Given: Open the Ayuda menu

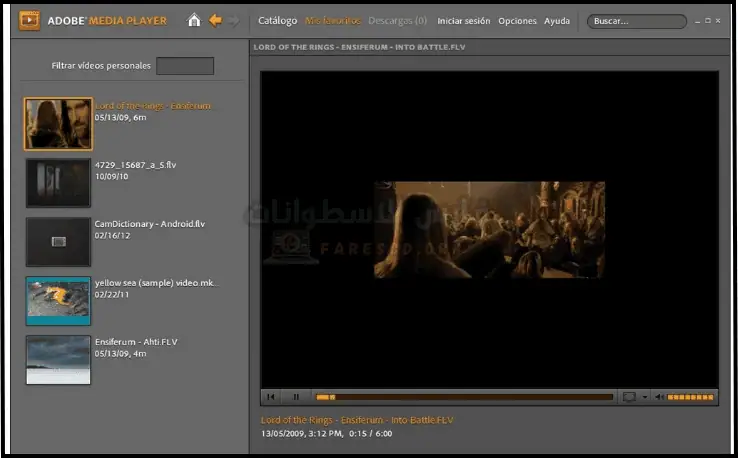Looking at the screenshot, I should 557,21.
